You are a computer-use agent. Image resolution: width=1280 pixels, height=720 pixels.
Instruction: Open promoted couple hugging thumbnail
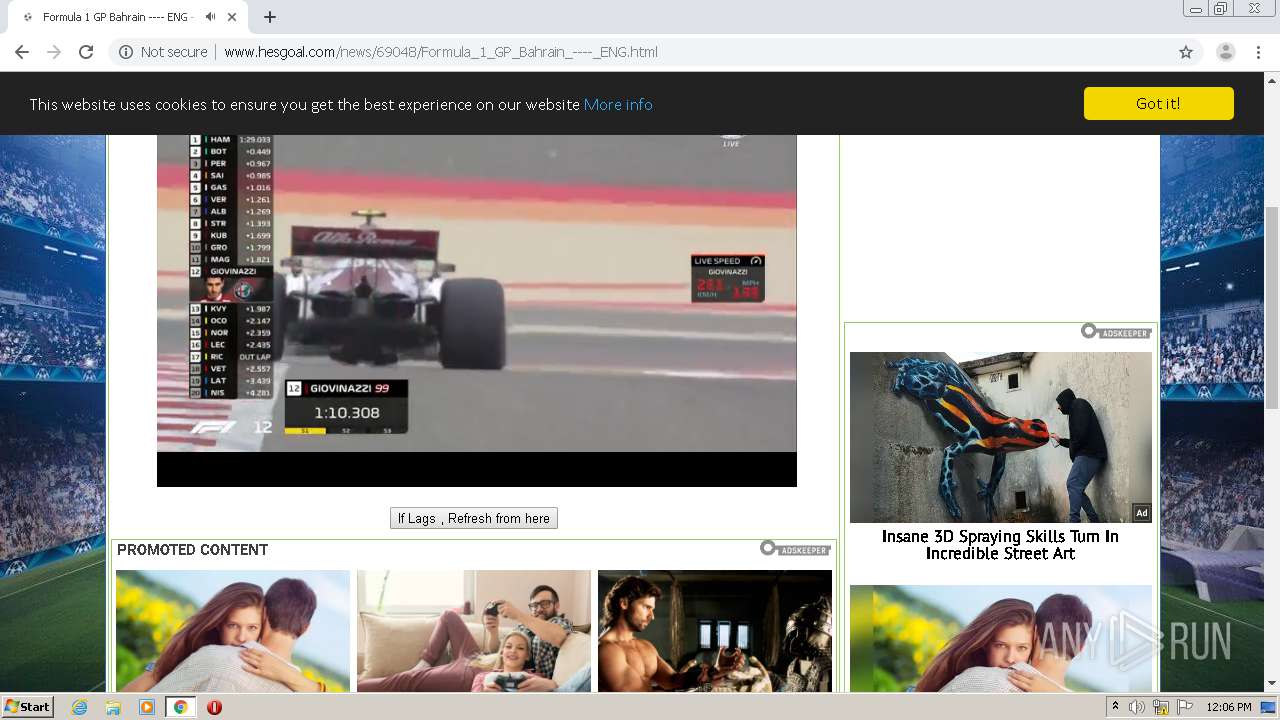[233, 630]
